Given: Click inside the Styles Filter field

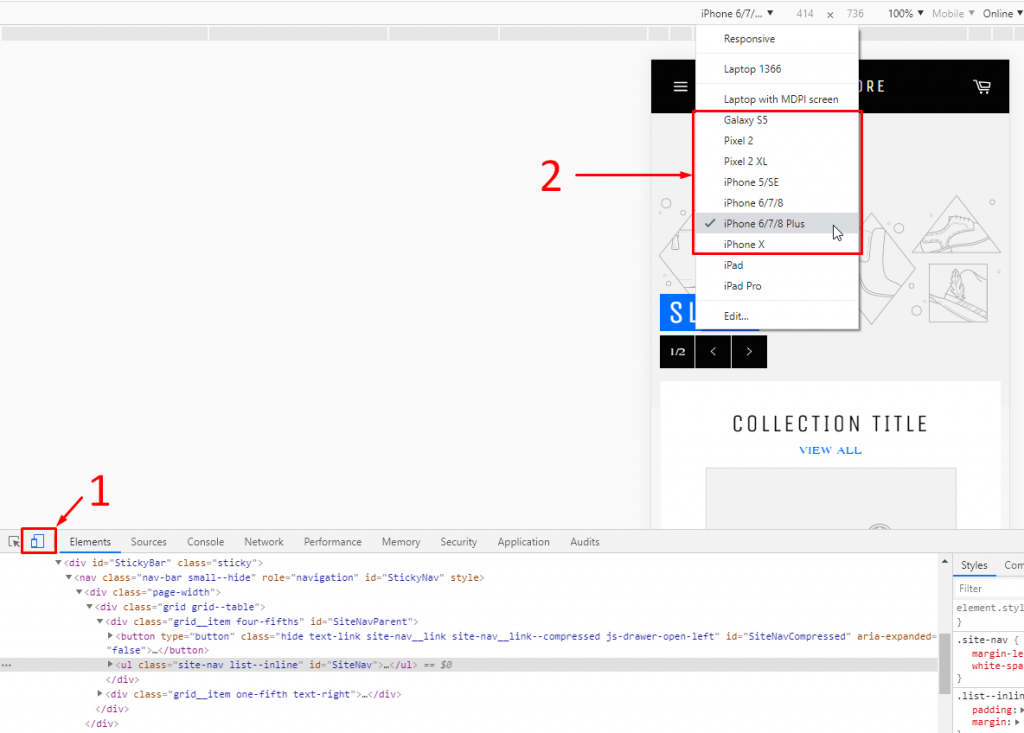Looking at the screenshot, I should pyautogui.click(x=988, y=587).
